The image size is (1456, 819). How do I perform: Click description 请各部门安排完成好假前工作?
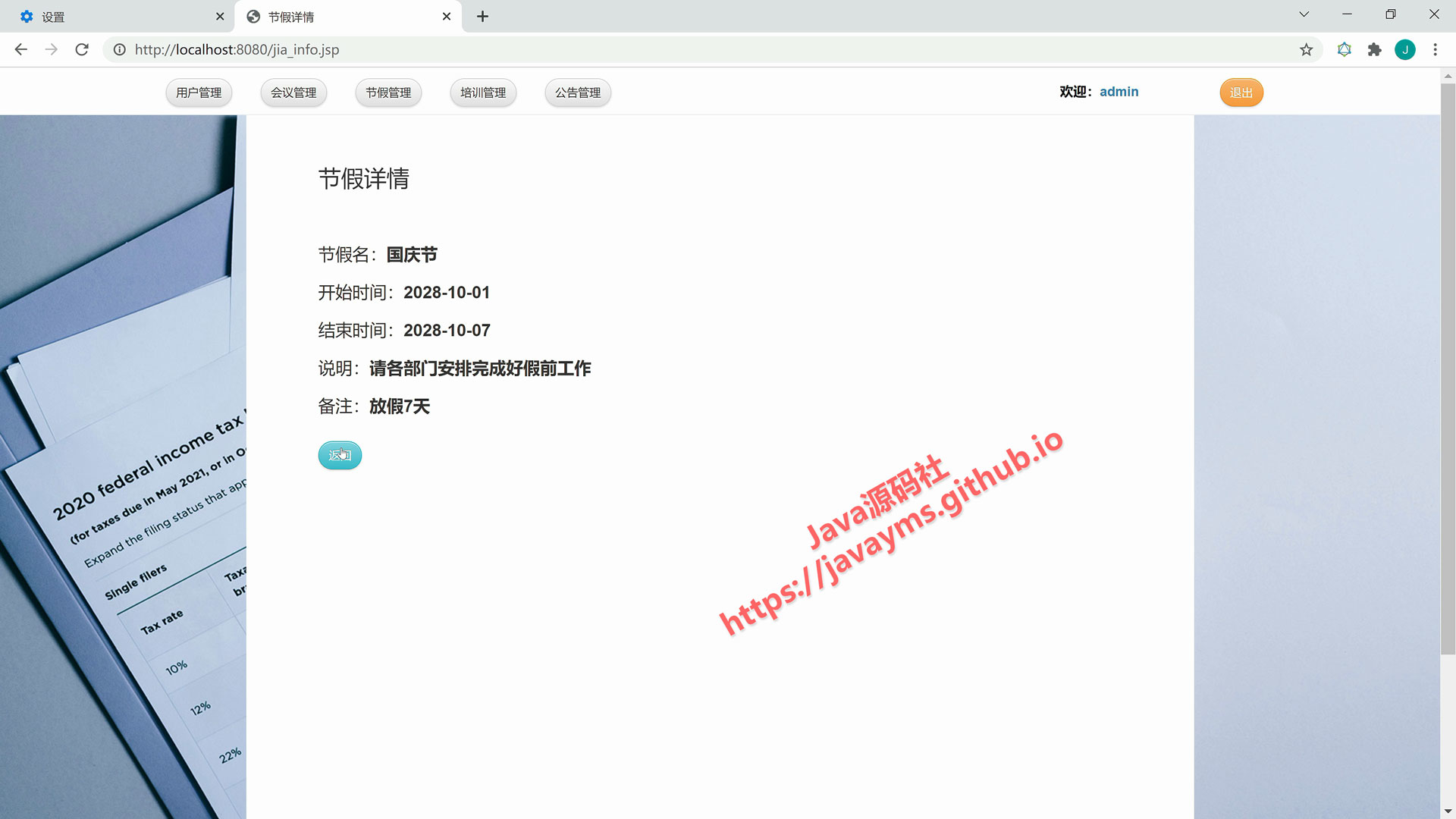(x=480, y=369)
